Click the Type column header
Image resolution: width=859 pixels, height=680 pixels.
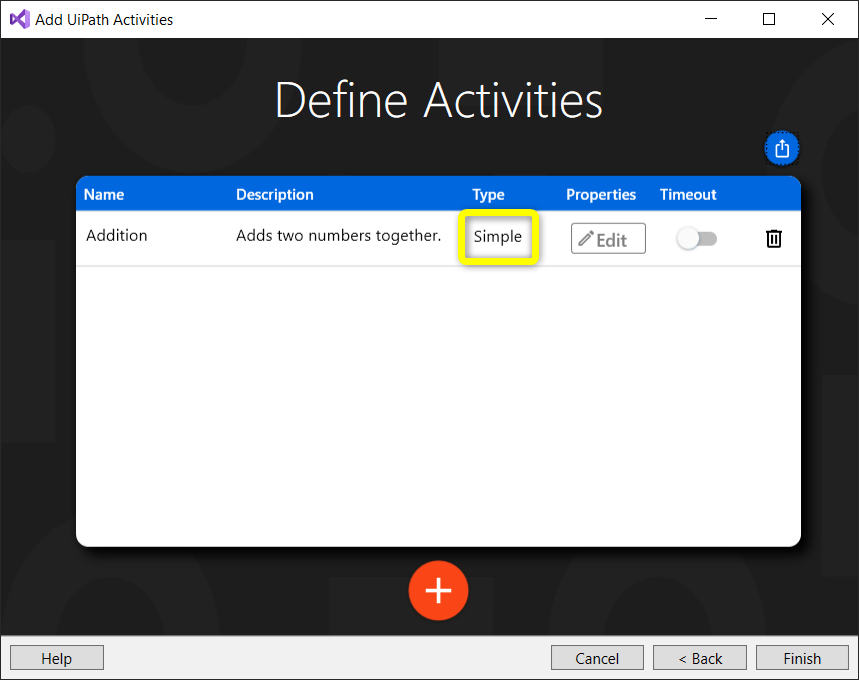coord(488,194)
